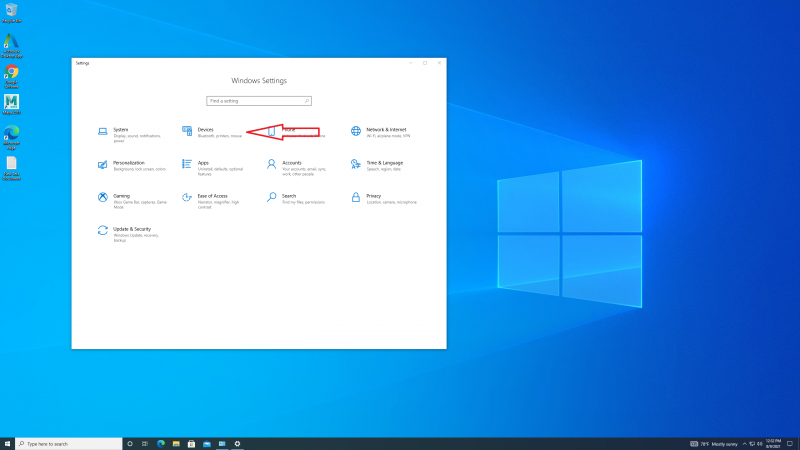Screen dimensions: 800x450
Task: Open Ease of Access settings
Action: 213,201
